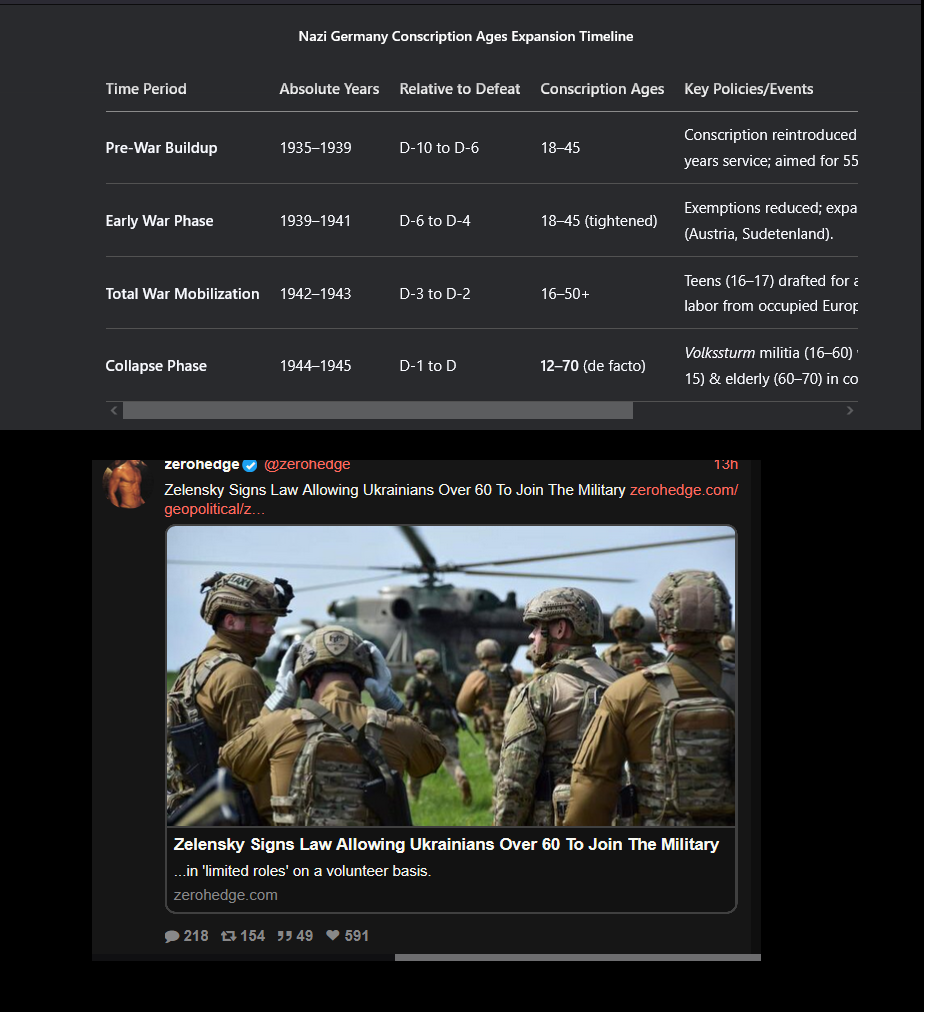Click the quote icon with 49
Screen dimensions: 928x1012
(x=285, y=936)
